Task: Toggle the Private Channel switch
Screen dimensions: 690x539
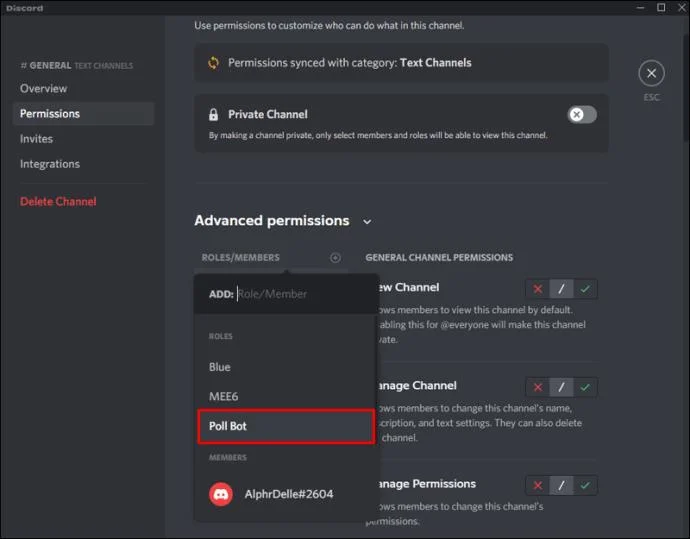Action: [x=582, y=115]
